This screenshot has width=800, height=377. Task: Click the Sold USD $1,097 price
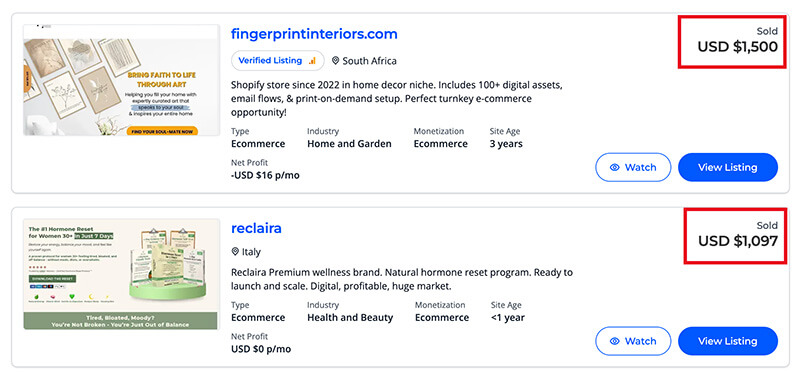tap(738, 234)
